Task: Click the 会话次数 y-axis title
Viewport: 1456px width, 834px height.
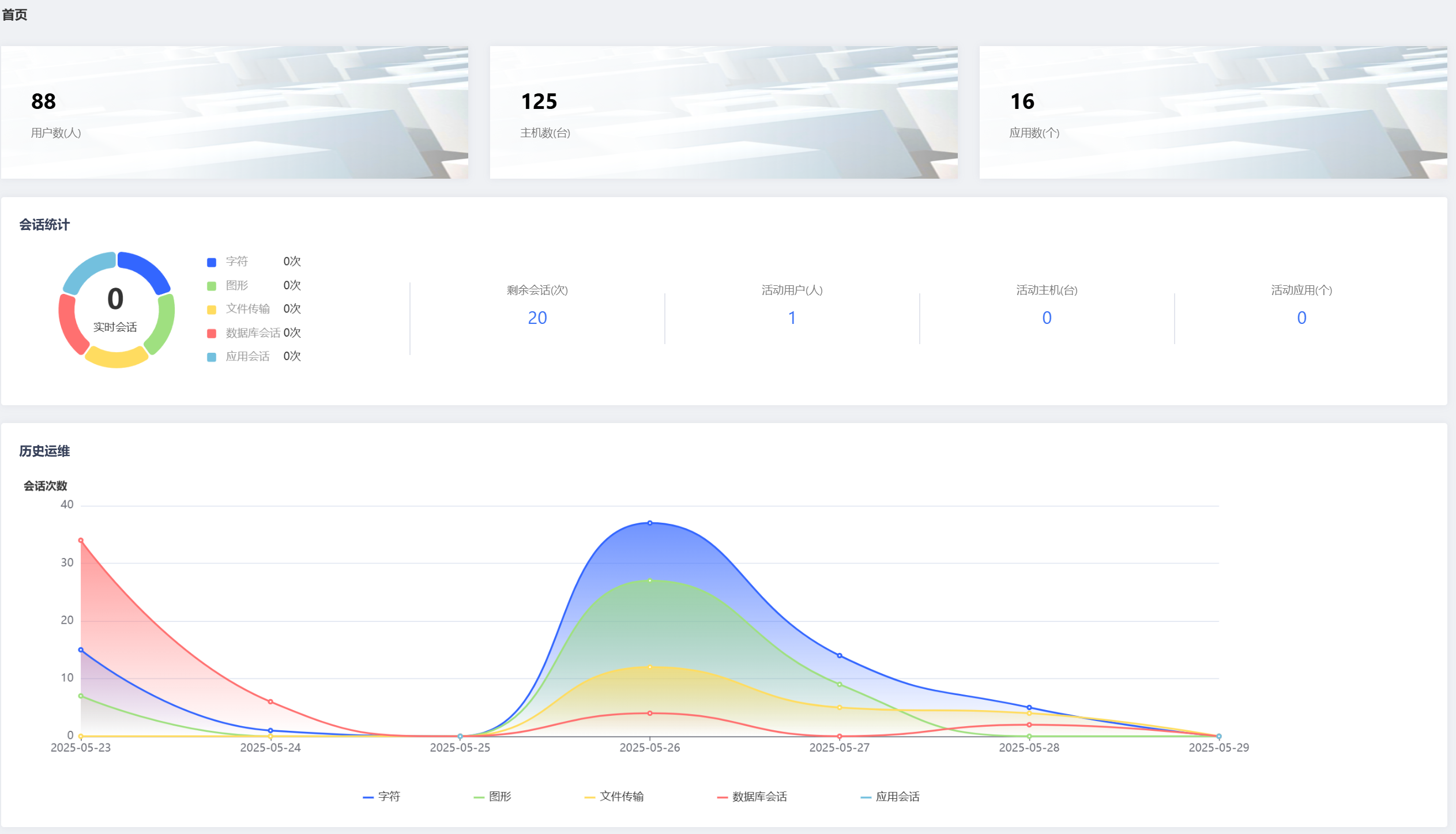Action: coord(45,486)
